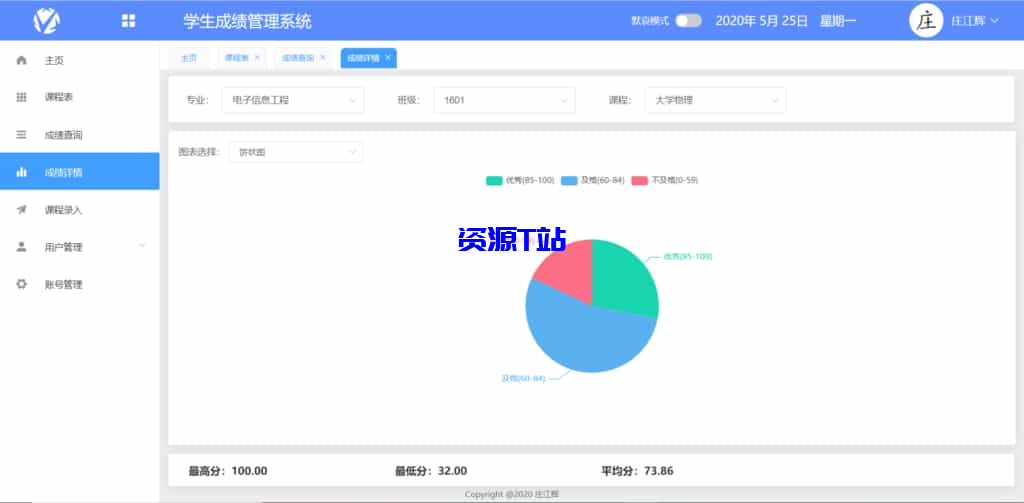Click the 星期一 weekday text
The height and width of the screenshot is (503, 1024).
click(x=838, y=21)
